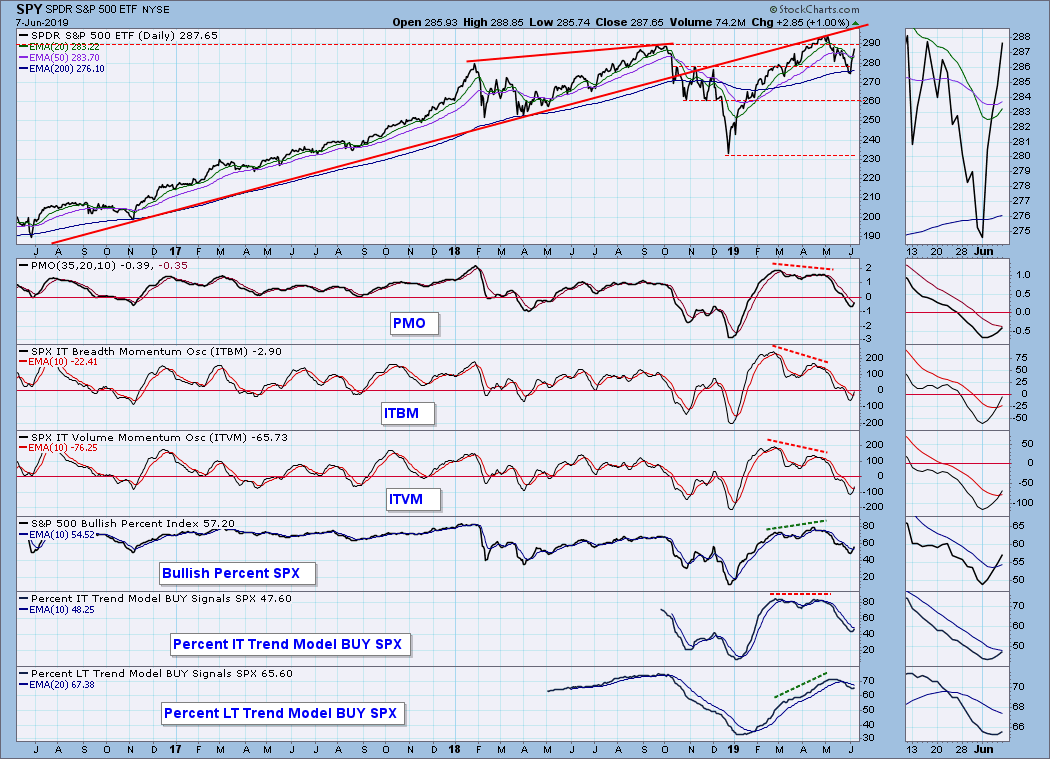The width and height of the screenshot is (1050, 759).
Task: Click the EMA(20) 67.38 legend entry
Action: click(57, 685)
